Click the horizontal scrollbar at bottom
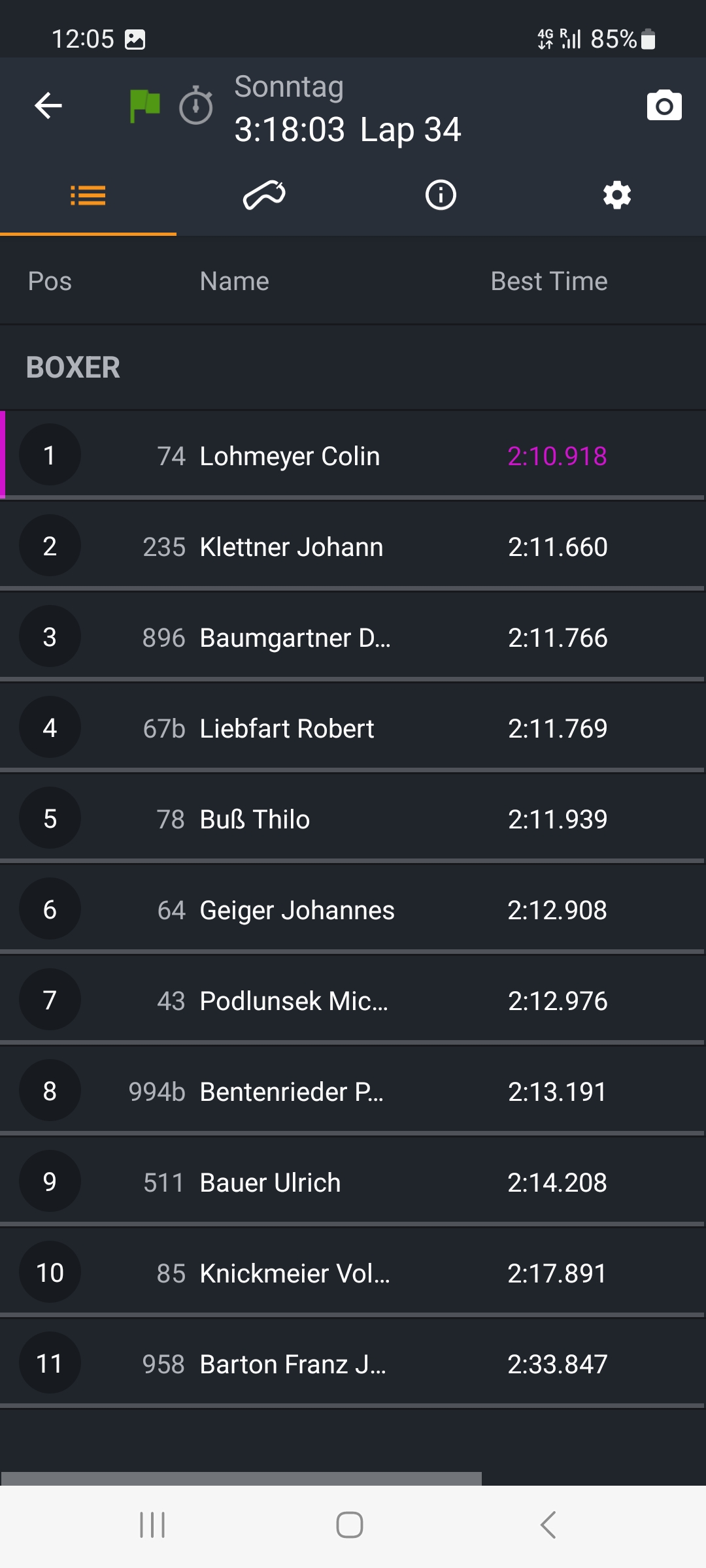Viewport: 706px width, 1568px height. tap(241, 1478)
